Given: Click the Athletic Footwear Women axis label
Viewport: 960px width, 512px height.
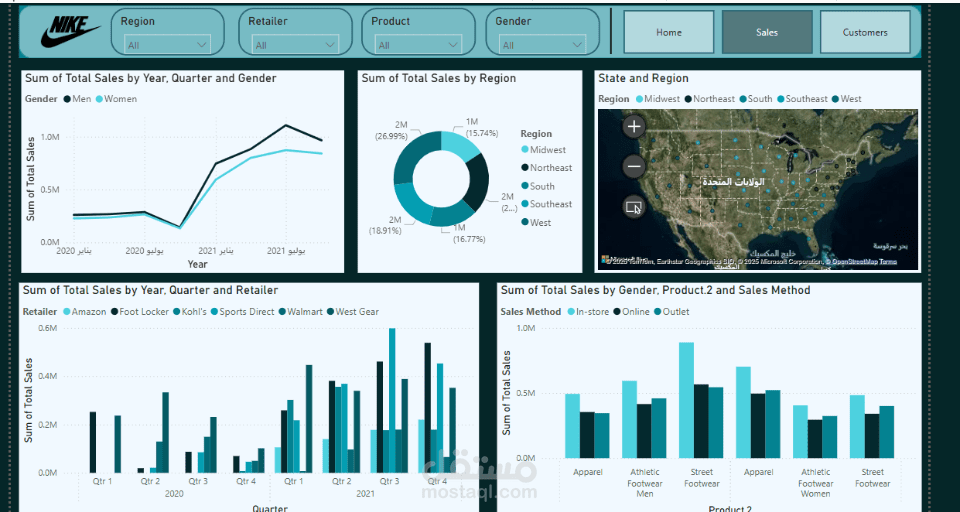Looking at the screenshot, I should coord(816,483).
